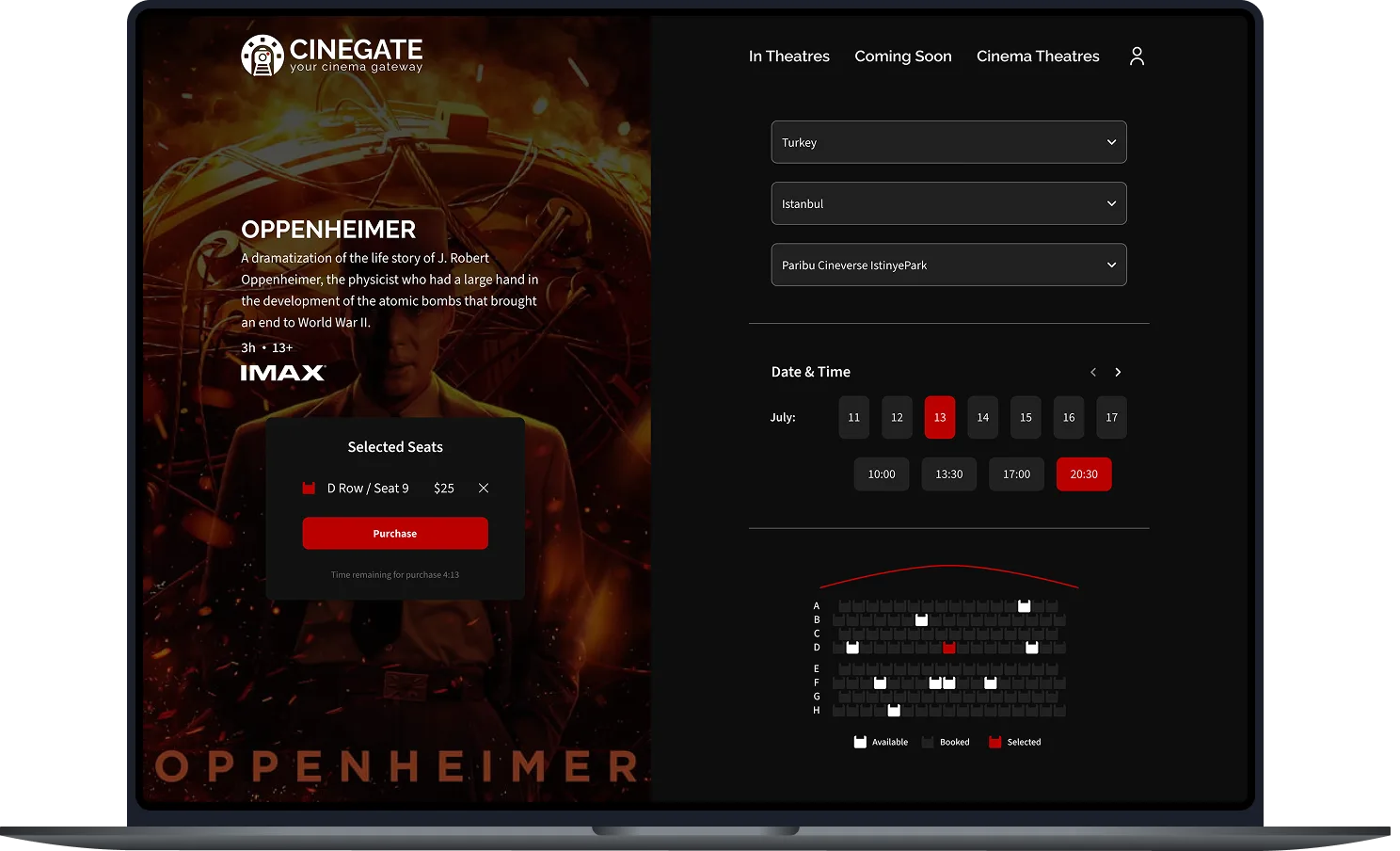Click the Oppenheimer movie description paragraph

[x=390, y=290]
